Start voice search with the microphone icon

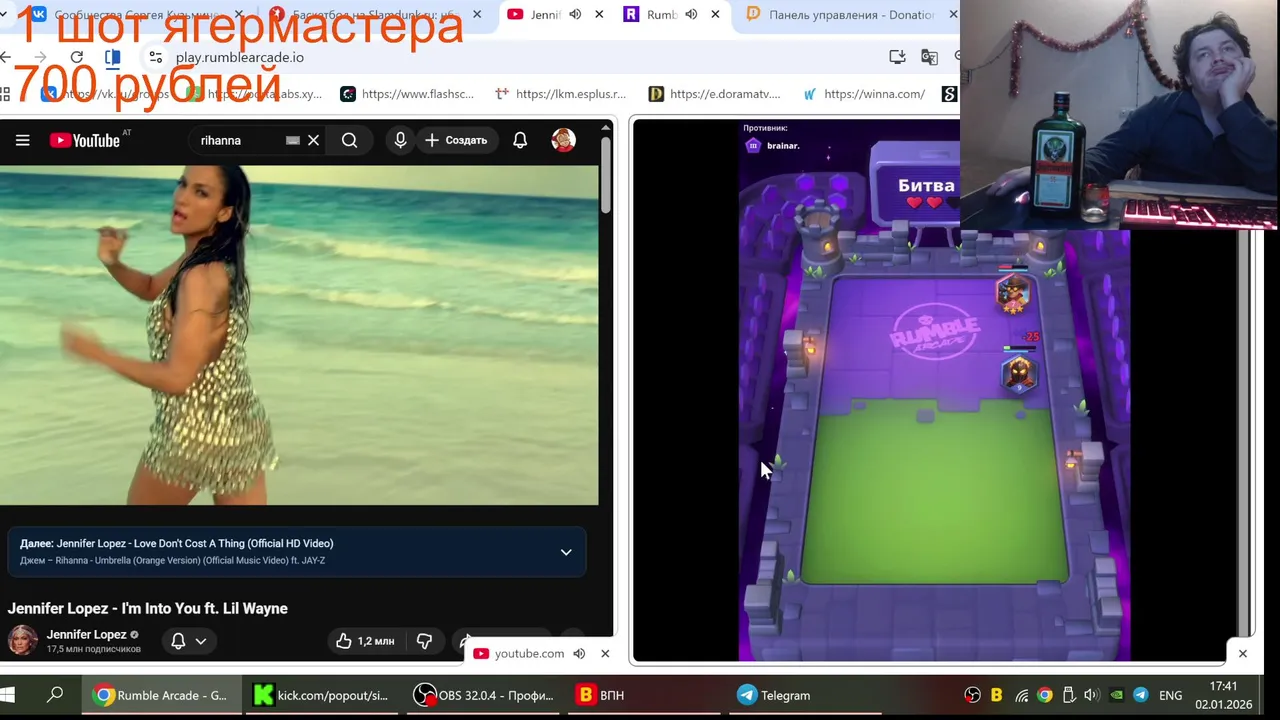pyautogui.click(x=400, y=140)
